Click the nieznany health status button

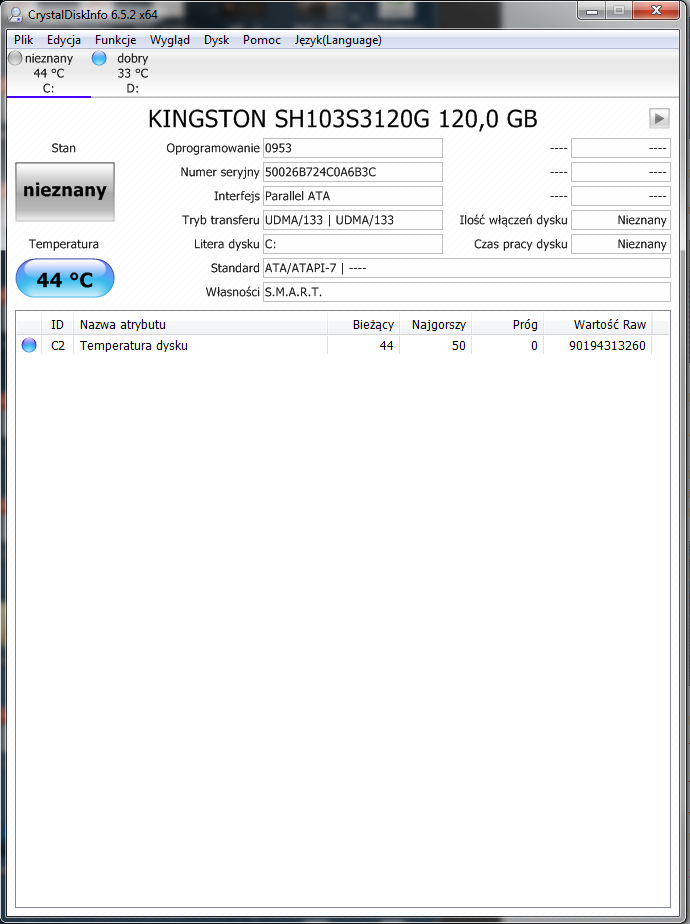tap(65, 192)
